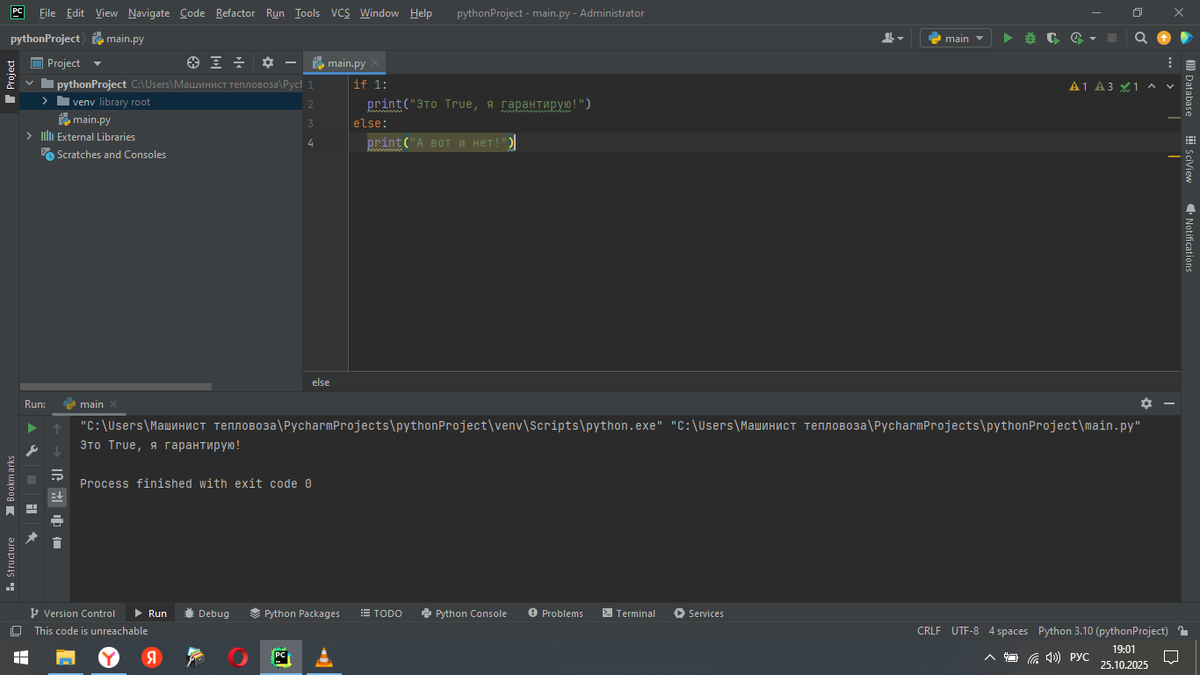Open the VCS menu
Screen dimensions: 1200x675
tap(340, 13)
